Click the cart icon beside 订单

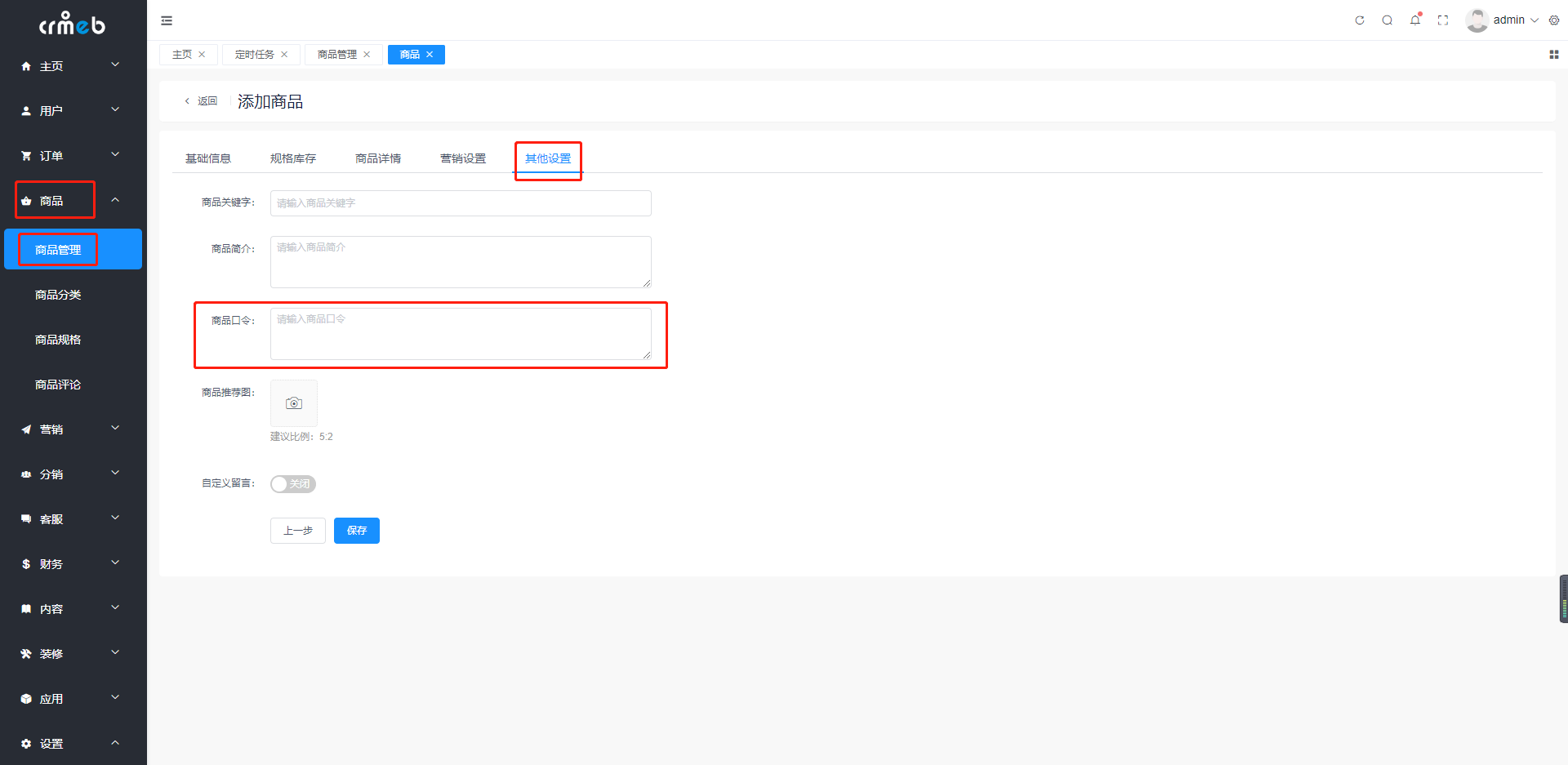[x=26, y=156]
